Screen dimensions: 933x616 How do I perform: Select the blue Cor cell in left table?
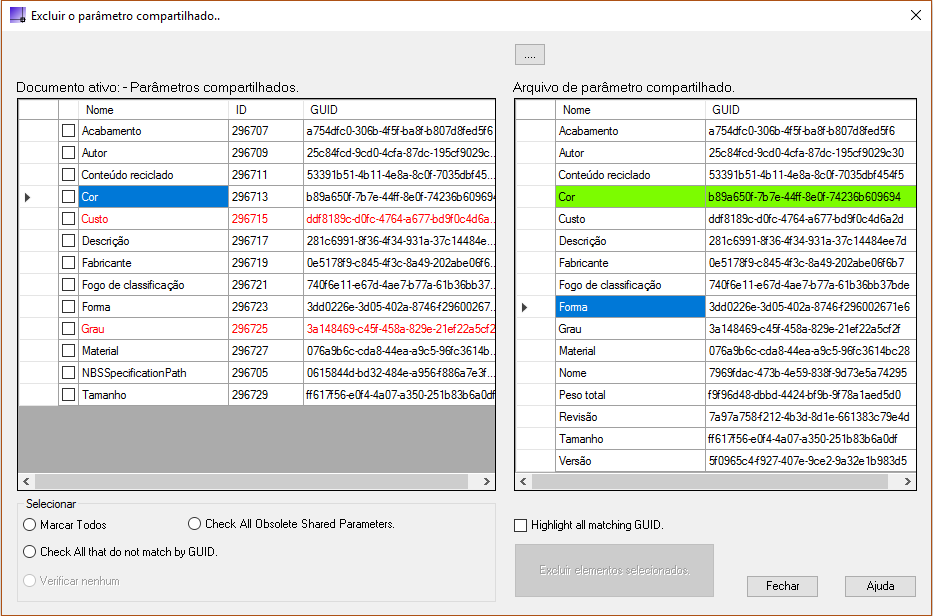154,197
